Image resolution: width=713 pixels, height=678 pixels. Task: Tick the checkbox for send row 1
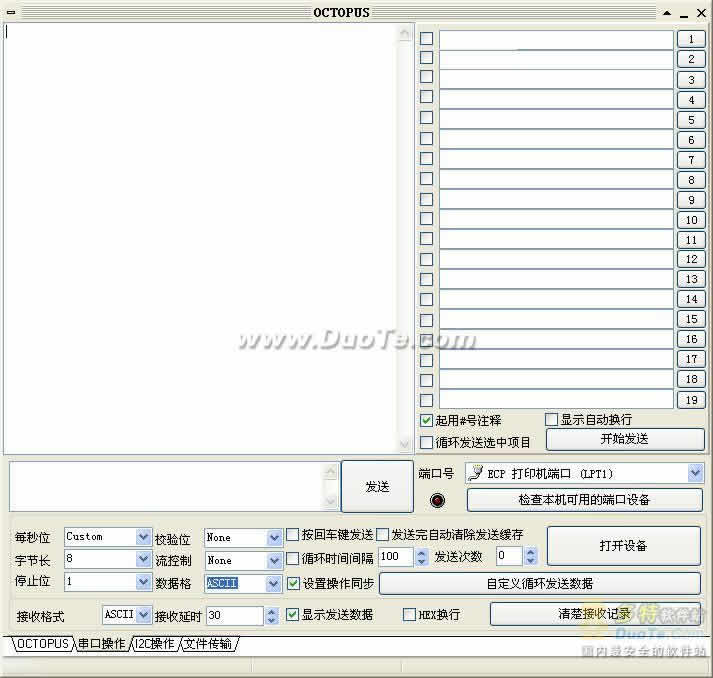coord(427,38)
